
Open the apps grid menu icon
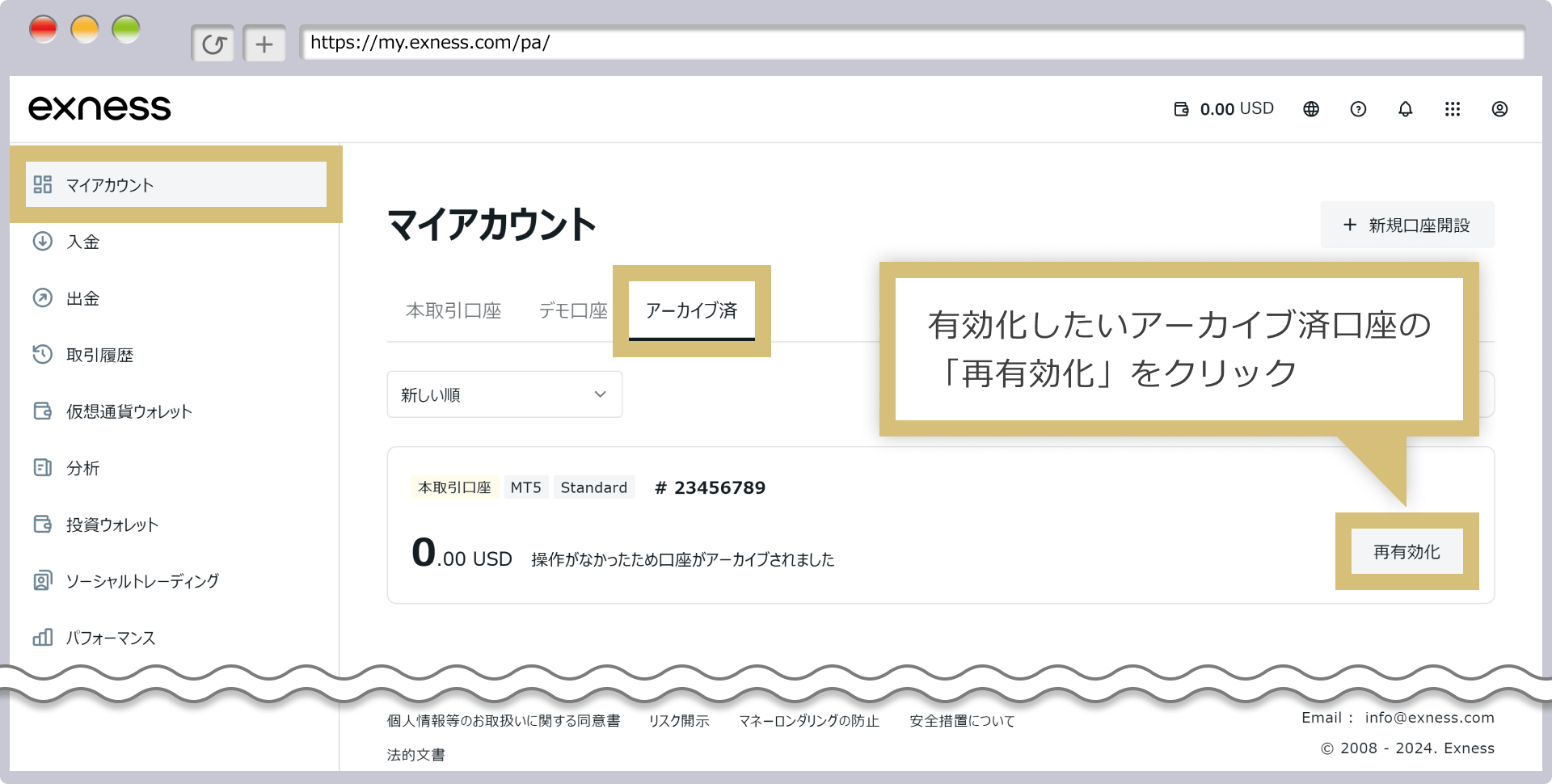coord(1453,109)
